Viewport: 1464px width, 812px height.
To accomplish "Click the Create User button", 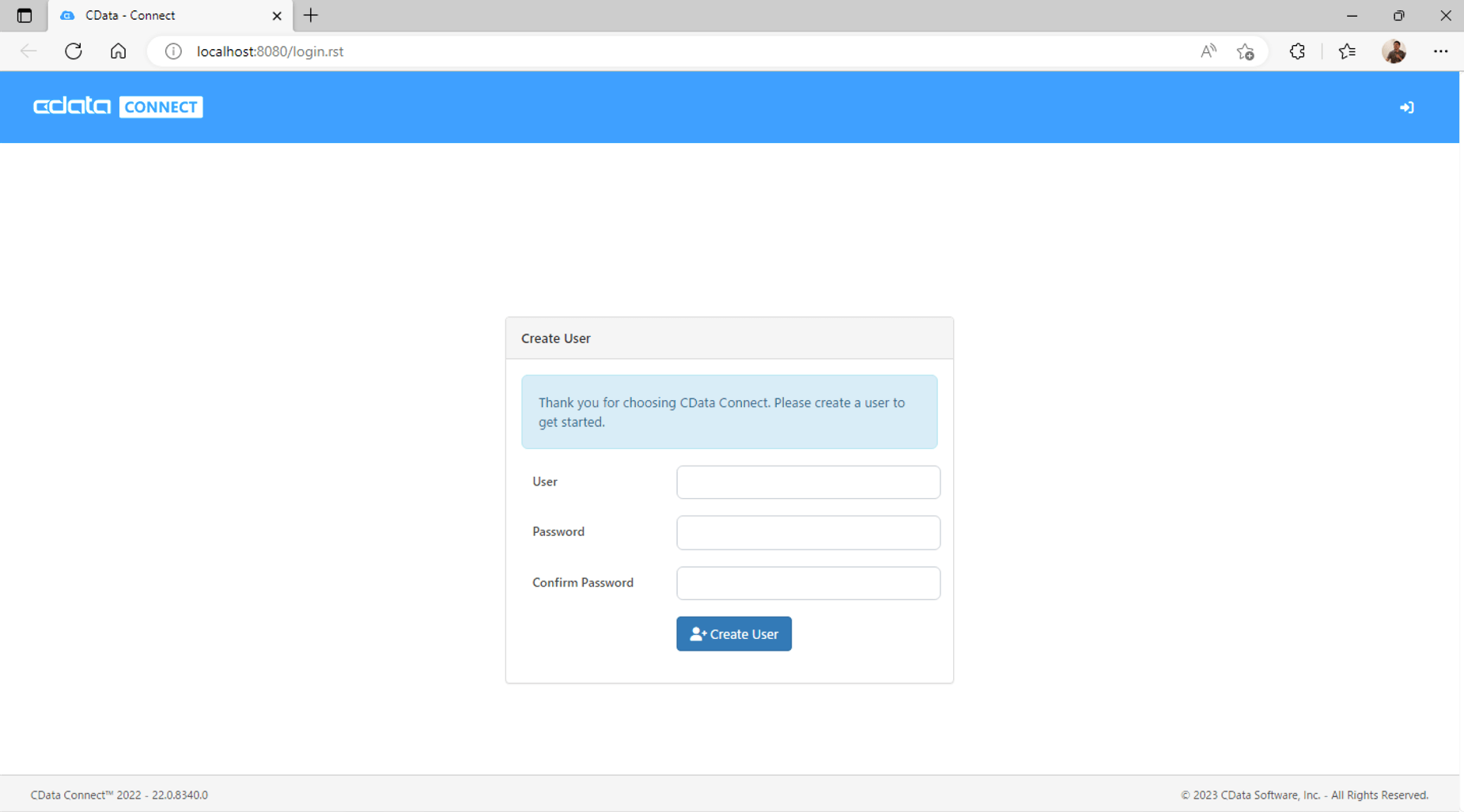I will tap(734, 634).
